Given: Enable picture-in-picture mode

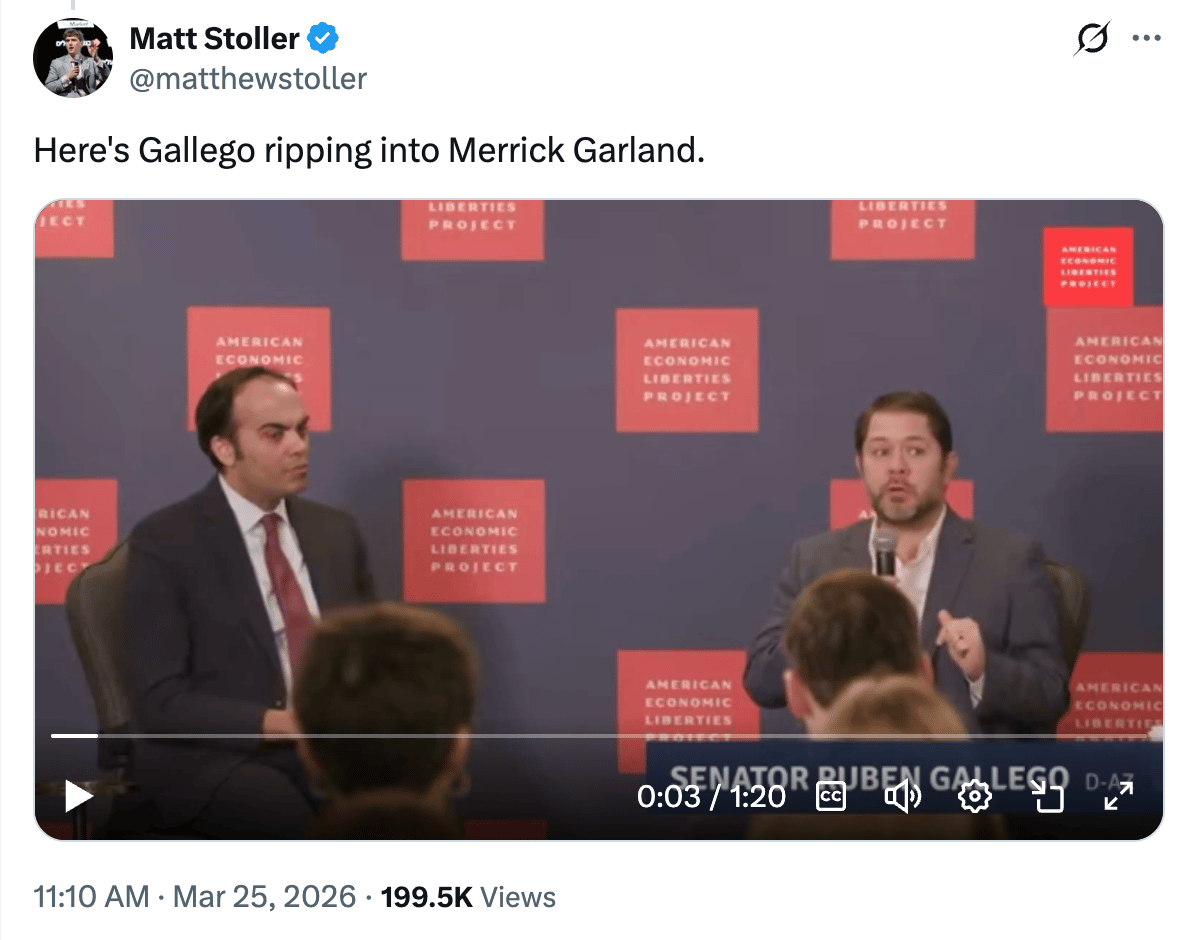Looking at the screenshot, I should click(1047, 796).
